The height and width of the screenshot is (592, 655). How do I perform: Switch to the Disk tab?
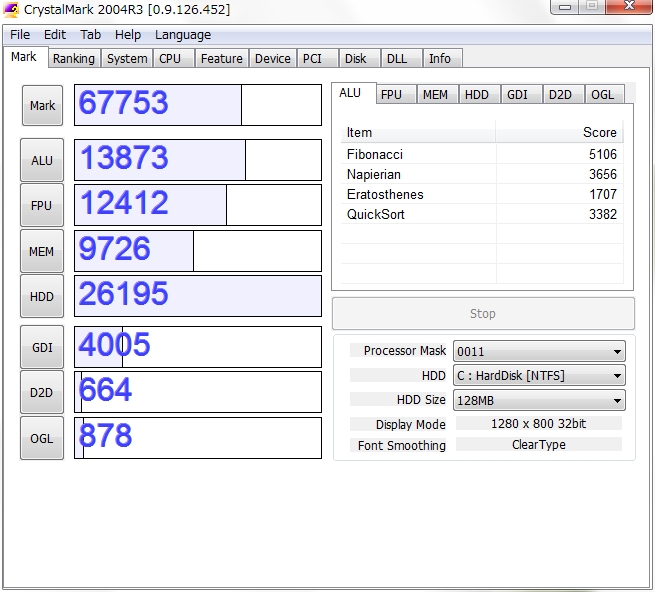pyautogui.click(x=359, y=58)
